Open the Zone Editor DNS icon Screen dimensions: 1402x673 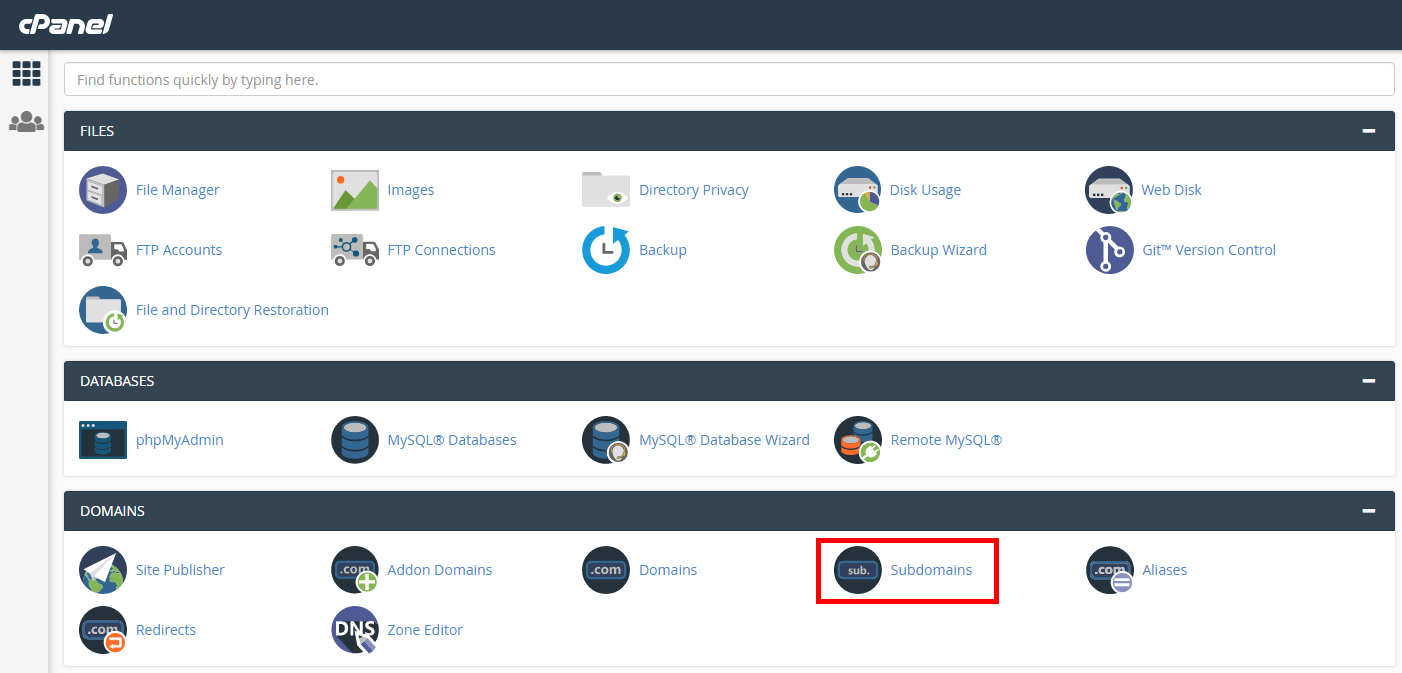pyautogui.click(x=355, y=630)
